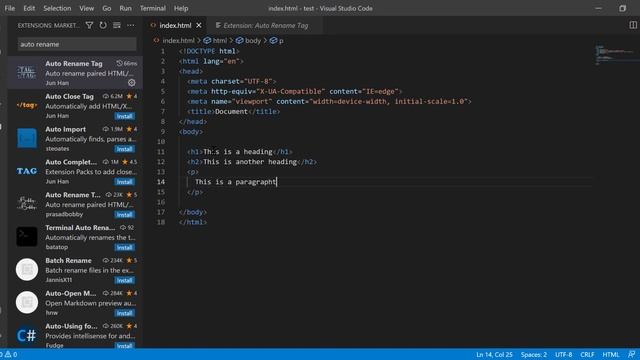The width and height of the screenshot is (640, 360).
Task: Open the Auto-Open Markdown extension icon
Action: coord(27,302)
